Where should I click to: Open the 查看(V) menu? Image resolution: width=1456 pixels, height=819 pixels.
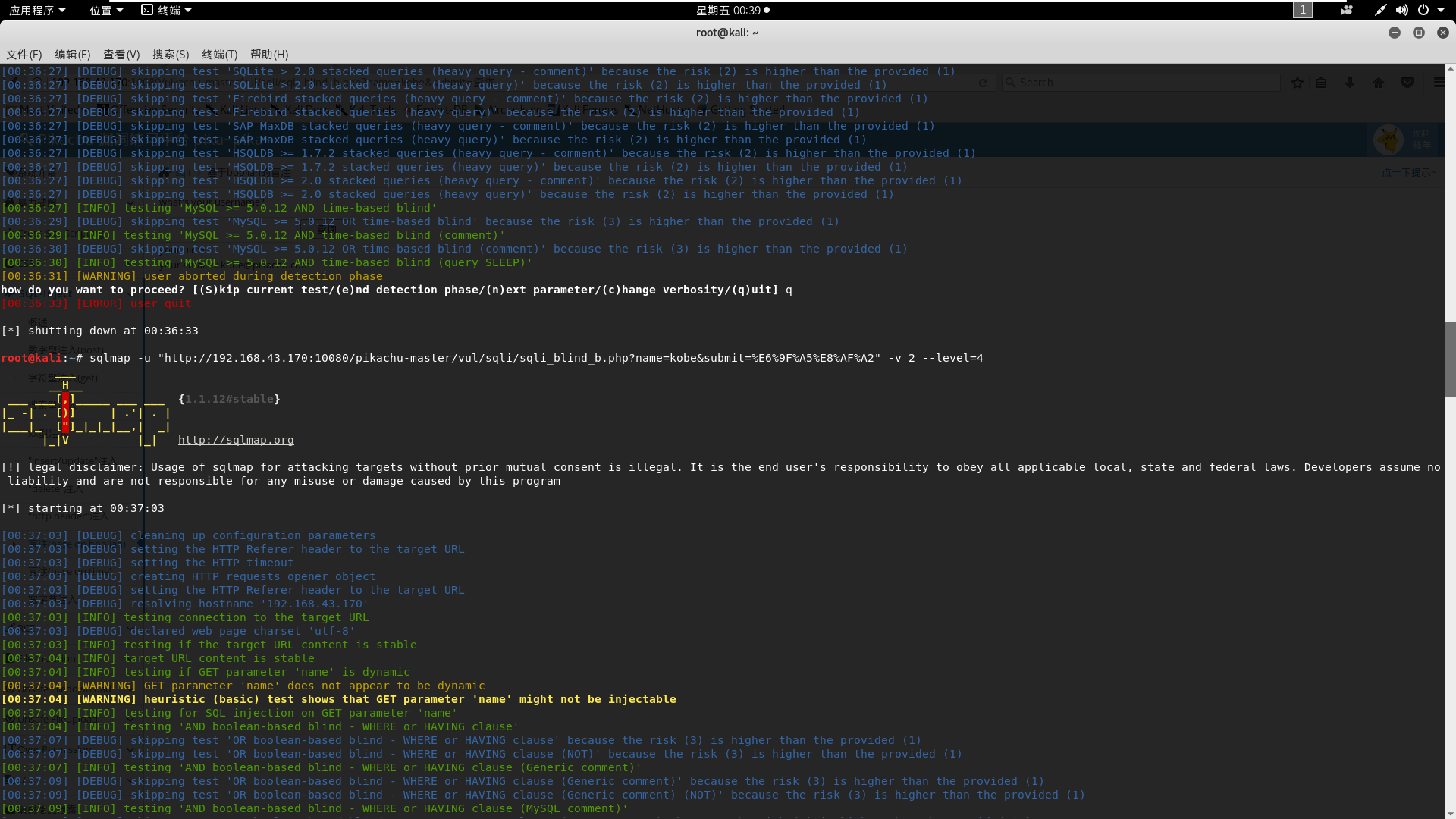pos(121,55)
